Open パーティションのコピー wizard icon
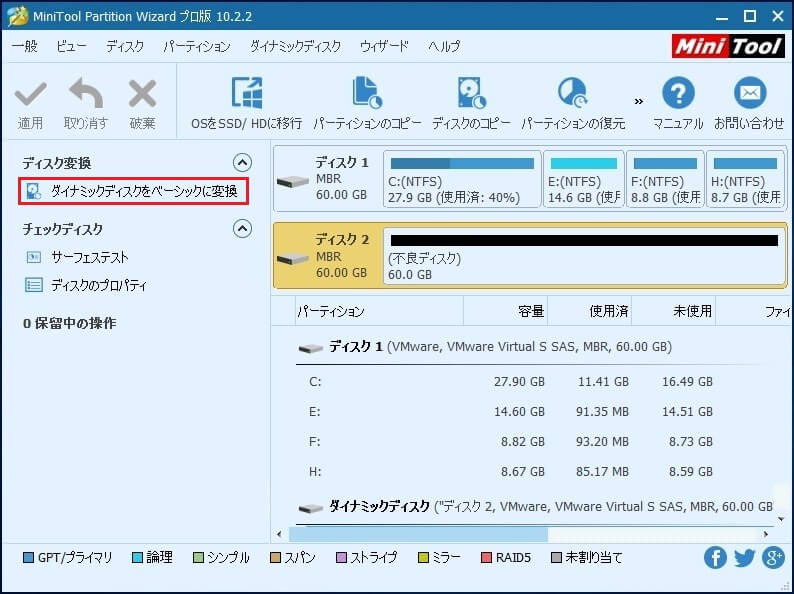794x594 pixels. pyautogui.click(x=367, y=93)
